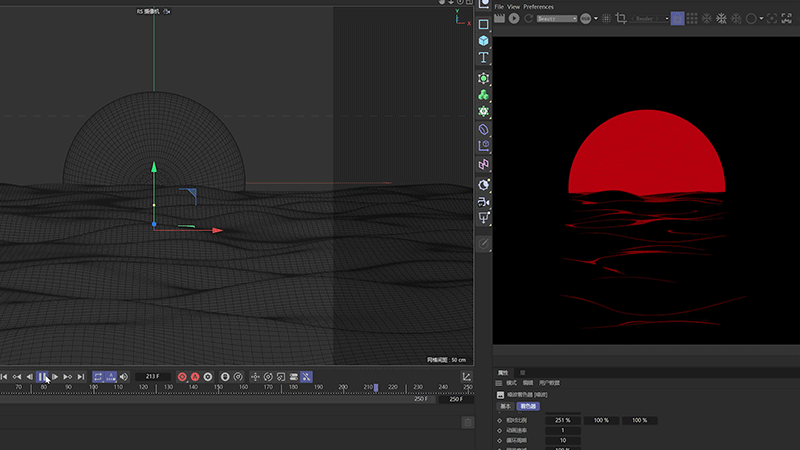Open the MoGraph Cloner icon
Image resolution: width=800 pixels, height=450 pixels.
click(x=483, y=95)
